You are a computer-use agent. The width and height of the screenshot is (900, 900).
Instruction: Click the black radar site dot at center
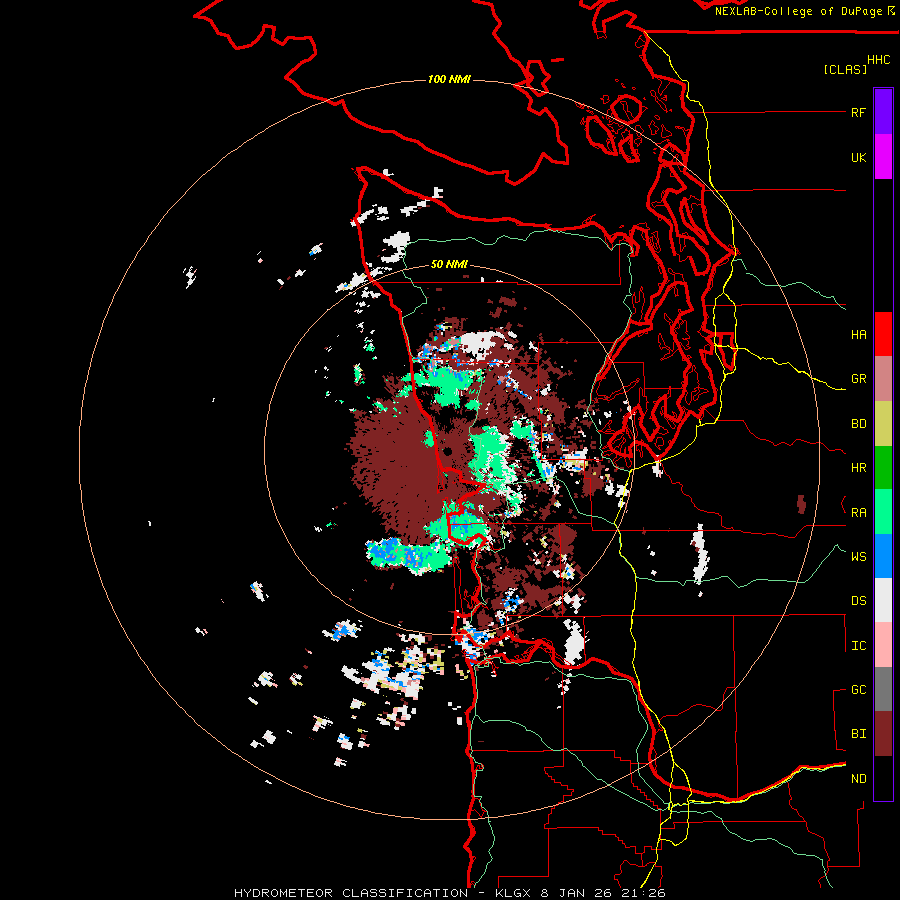point(448,450)
